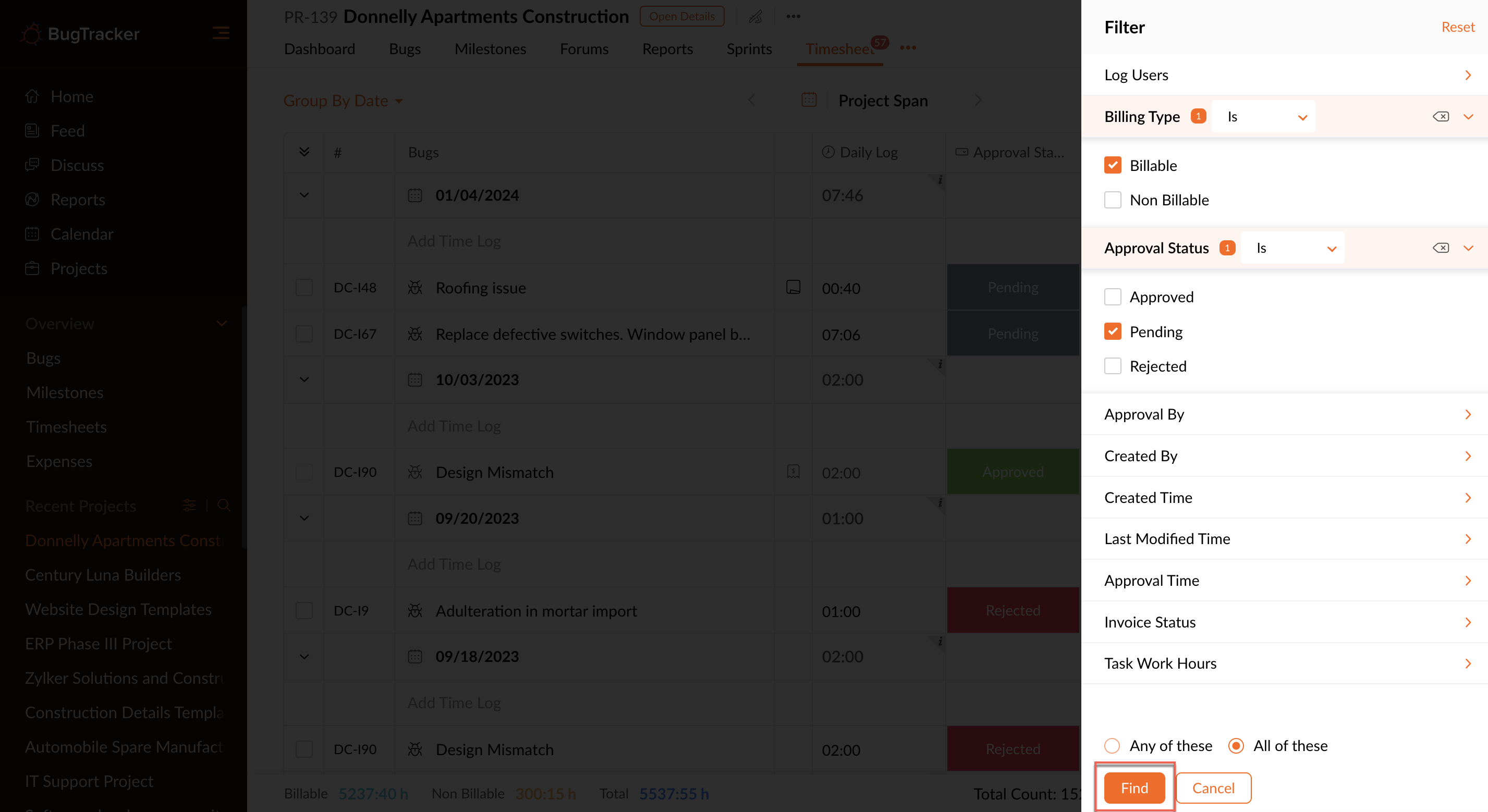
Task: Click info icon on 01/04/2024 daily log
Action: (x=940, y=180)
